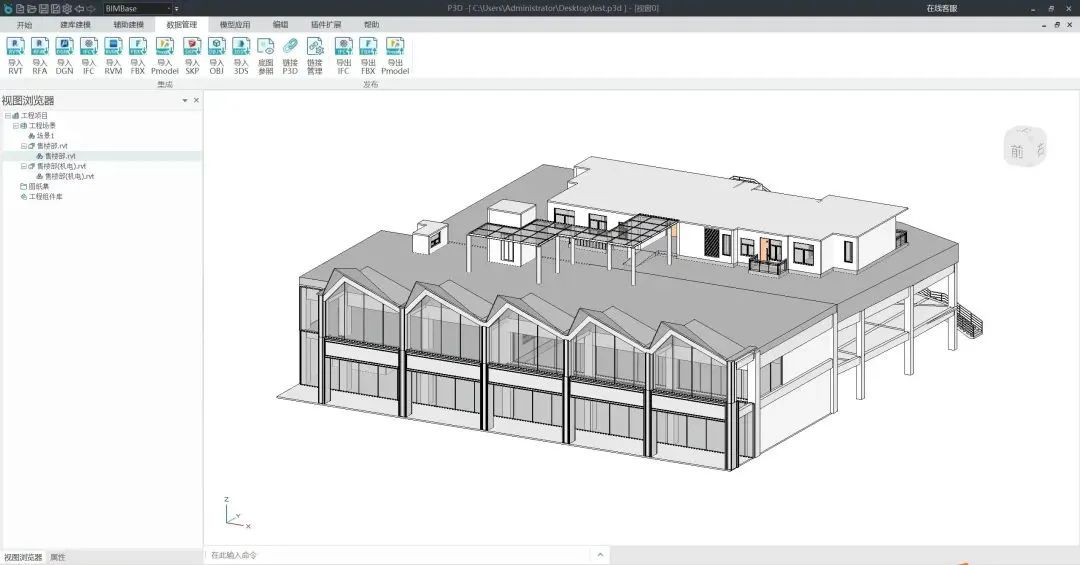Export model using 导出 FBX icon
The width and height of the screenshot is (1080, 565).
368,56
